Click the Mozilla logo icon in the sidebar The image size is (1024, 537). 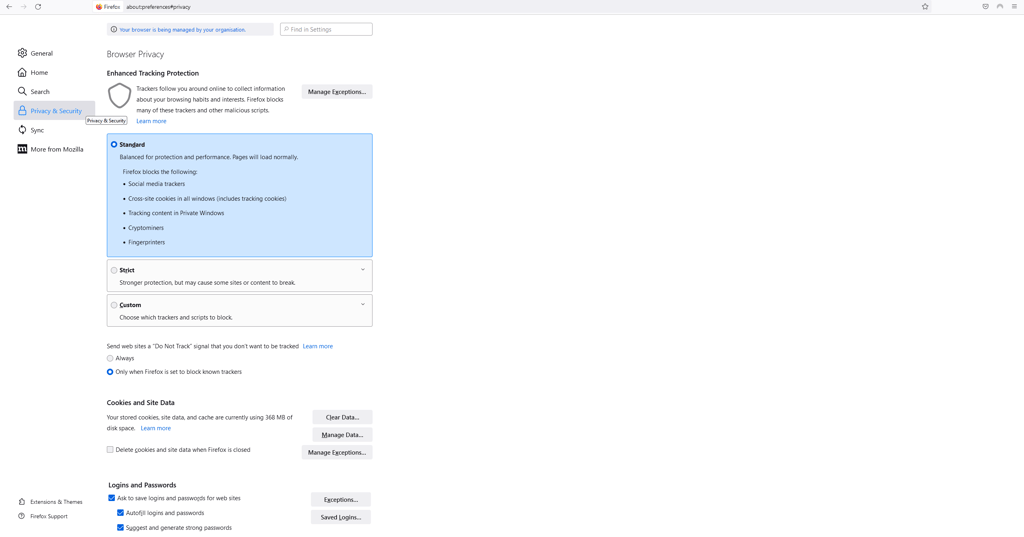tap(22, 149)
